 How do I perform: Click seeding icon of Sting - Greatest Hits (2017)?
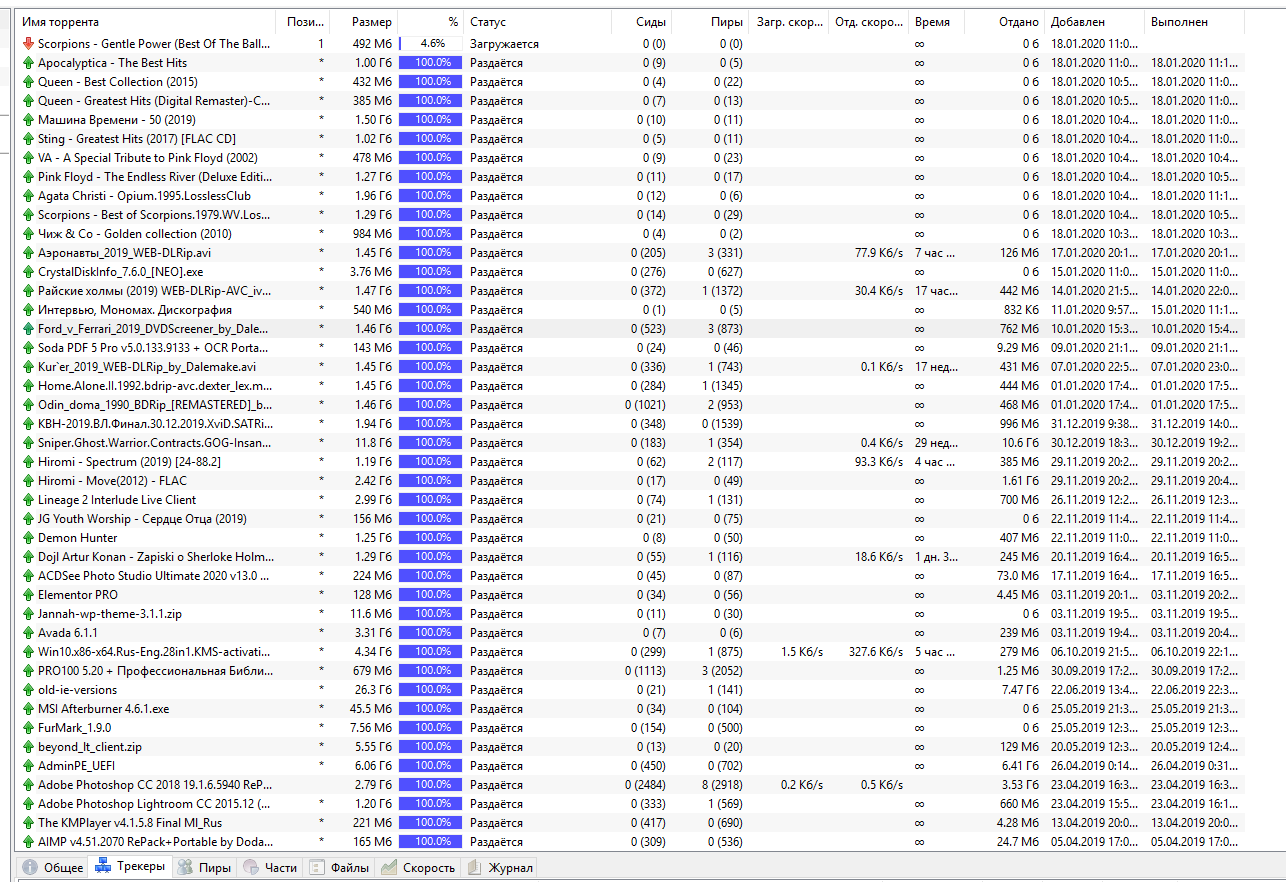click(28, 139)
